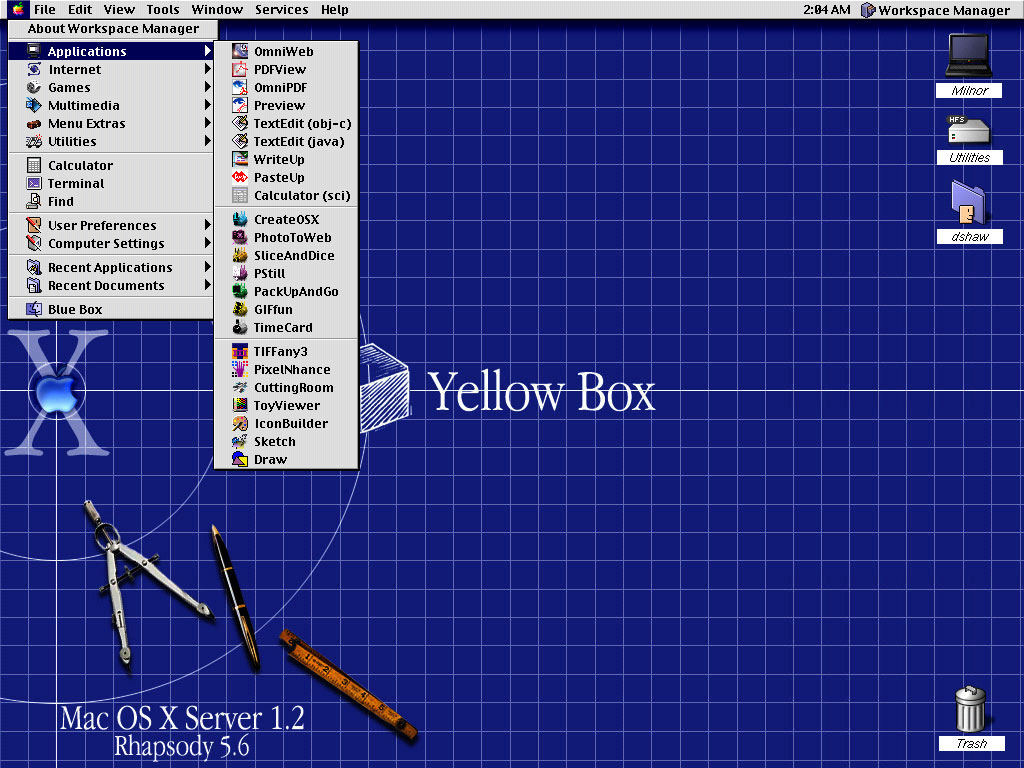
Task: Open the Services menu in menu bar
Action: coord(281,10)
